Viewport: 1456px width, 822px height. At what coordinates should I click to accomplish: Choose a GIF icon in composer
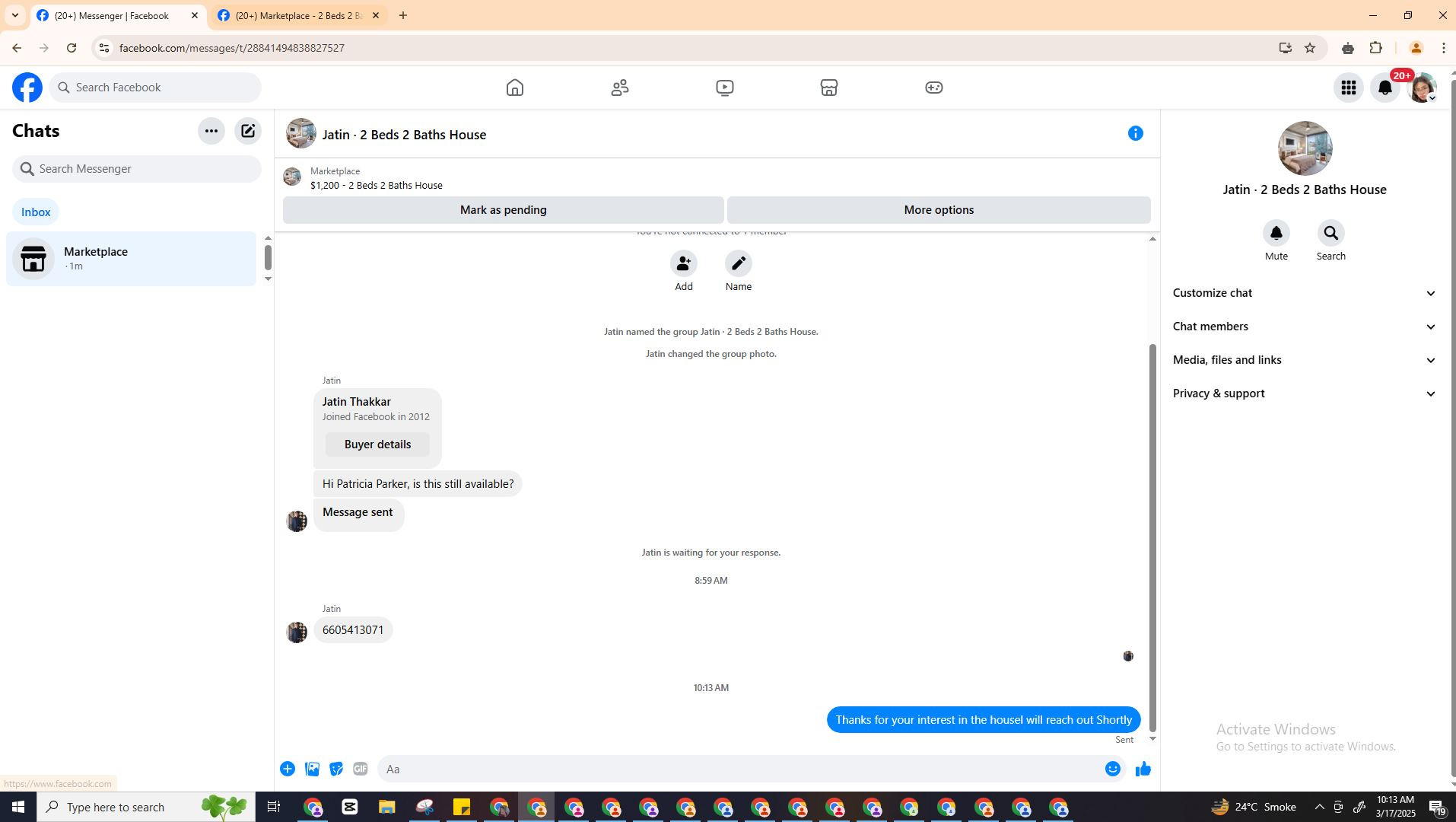pos(361,769)
